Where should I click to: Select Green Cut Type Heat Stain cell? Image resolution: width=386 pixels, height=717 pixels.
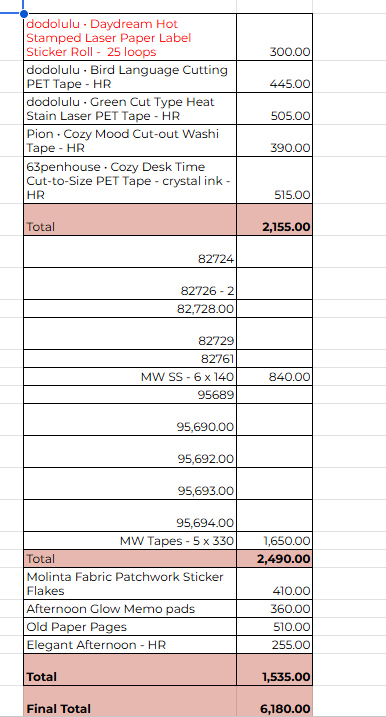coord(130,108)
